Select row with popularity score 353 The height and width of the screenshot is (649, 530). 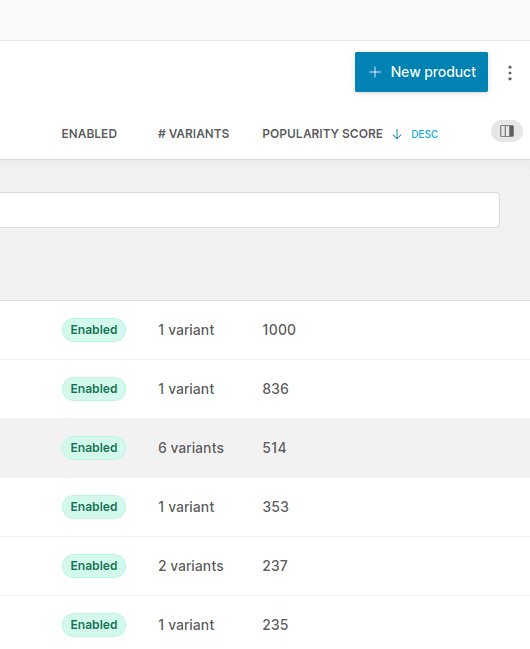click(x=265, y=507)
